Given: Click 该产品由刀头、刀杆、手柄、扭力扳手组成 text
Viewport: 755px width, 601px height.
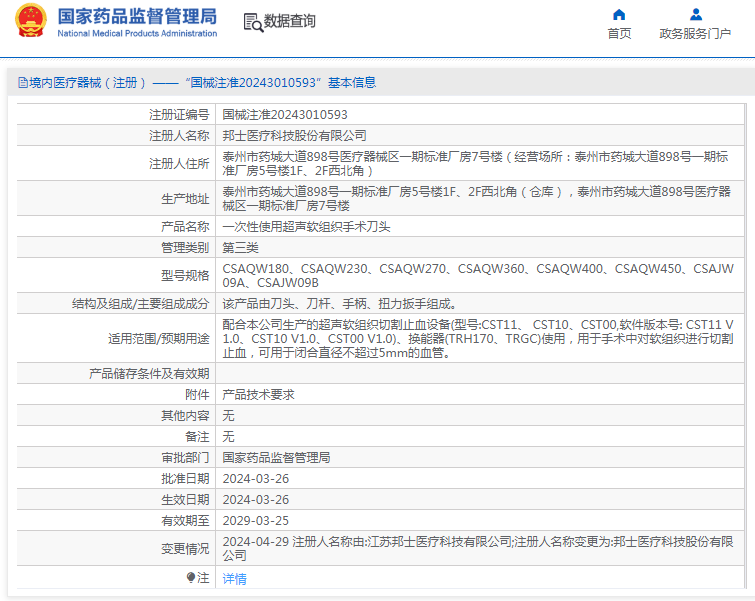Looking at the screenshot, I should [339, 304].
